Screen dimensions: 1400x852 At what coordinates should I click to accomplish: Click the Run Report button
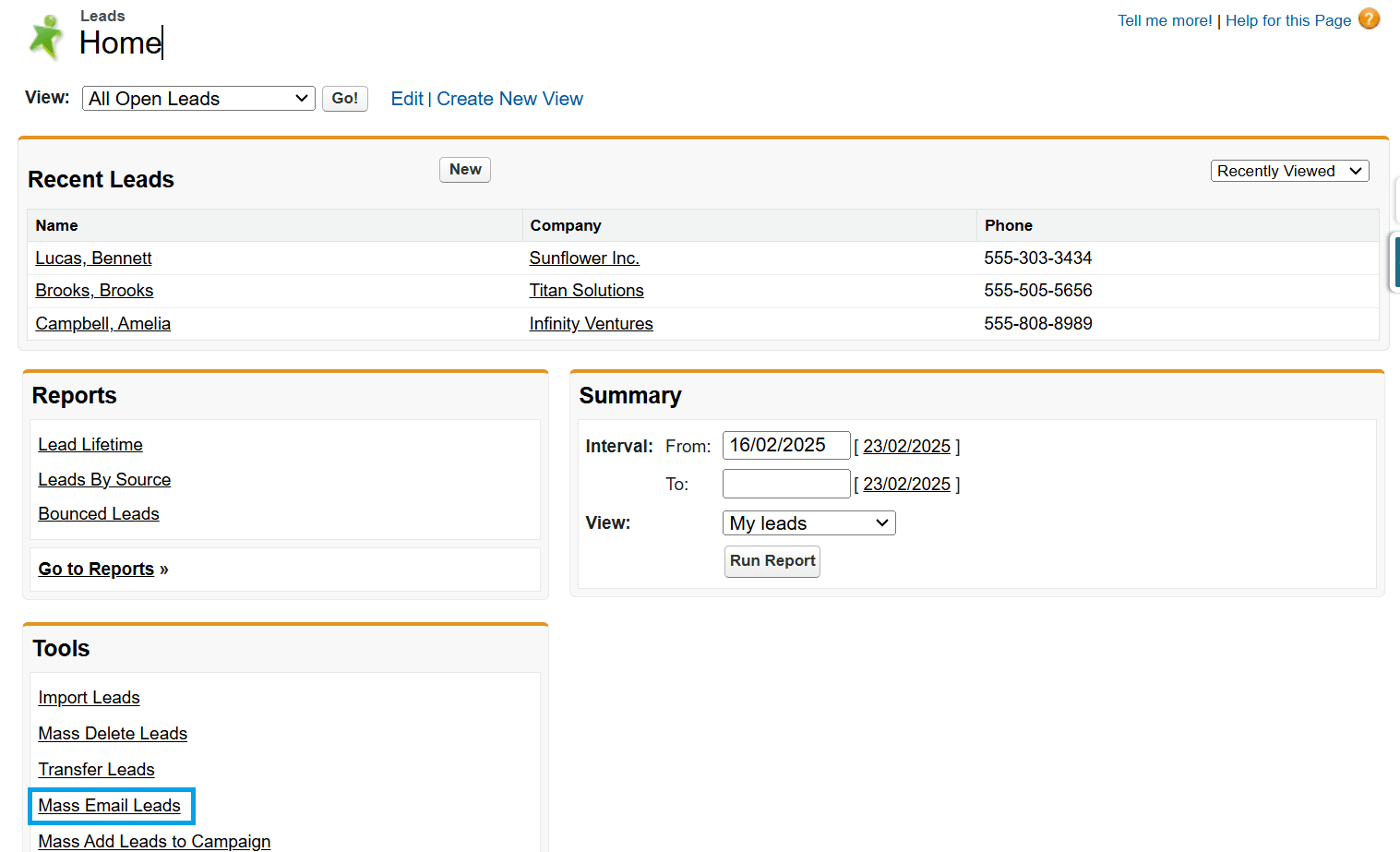pyautogui.click(x=772, y=561)
